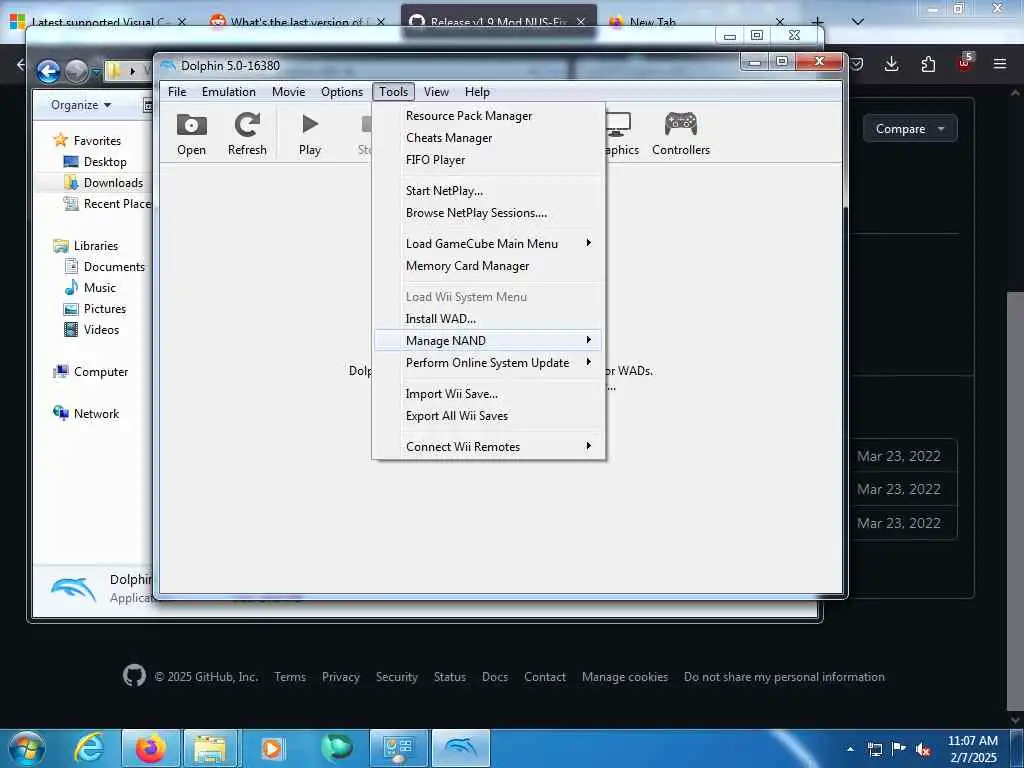This screenshot has width=1024, height=768.
Task: Click the Terms link in GitHub footer
Action: click(290, 677)
